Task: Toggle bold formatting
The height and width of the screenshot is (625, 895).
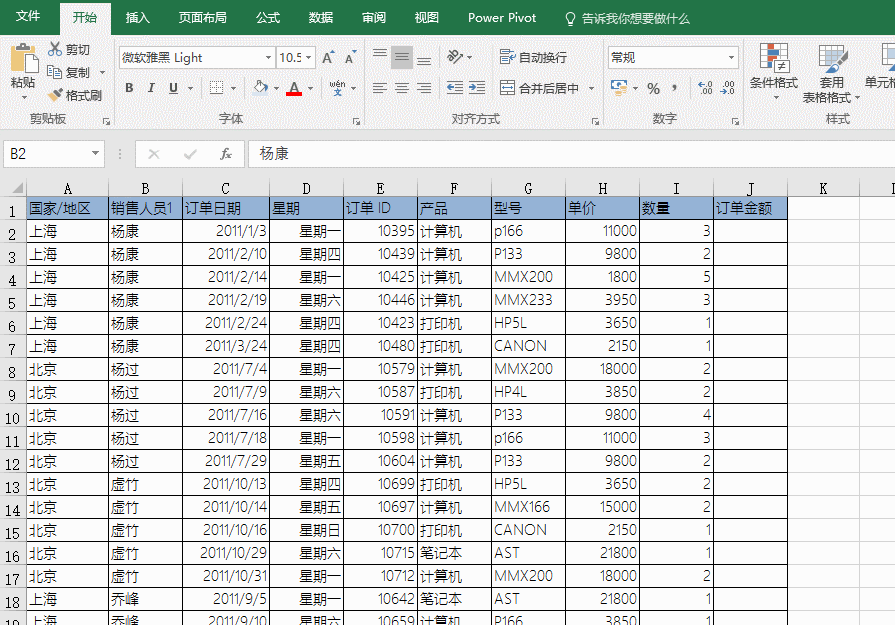Action: 129,88
